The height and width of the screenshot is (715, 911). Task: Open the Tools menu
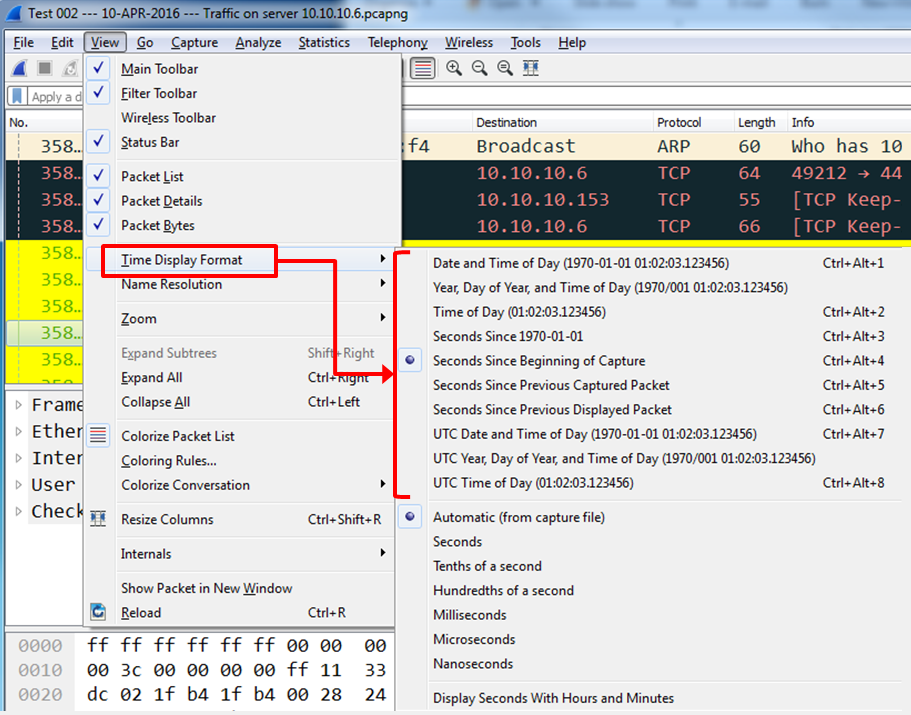[x=525, y=42]
